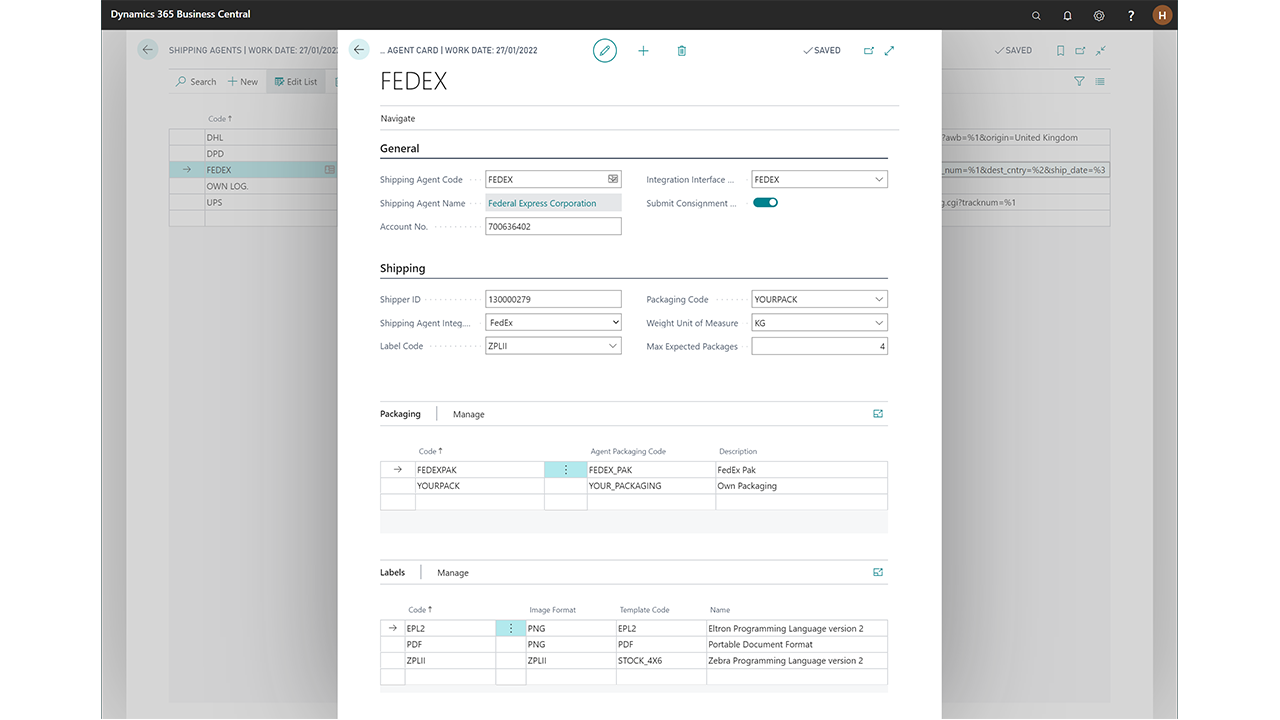Viewport: 1280px width, 720px height.
Task: Toggle the filter pane funnel icon
Action: [x=1079, y=81]
